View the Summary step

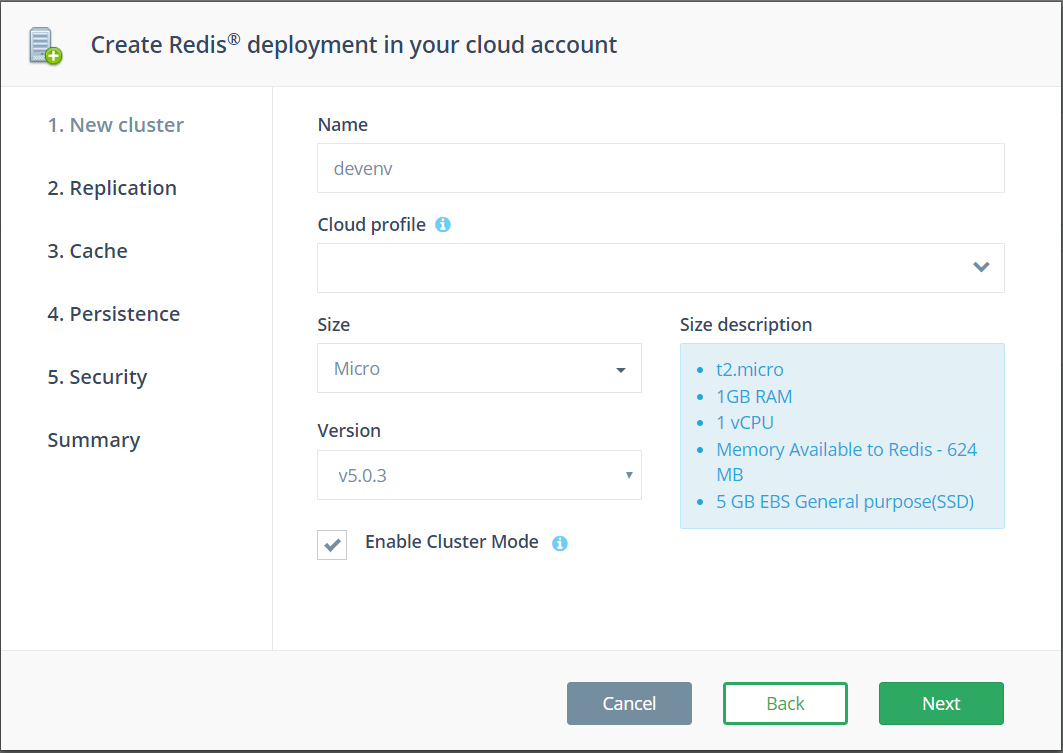click(x=93, y=440)
